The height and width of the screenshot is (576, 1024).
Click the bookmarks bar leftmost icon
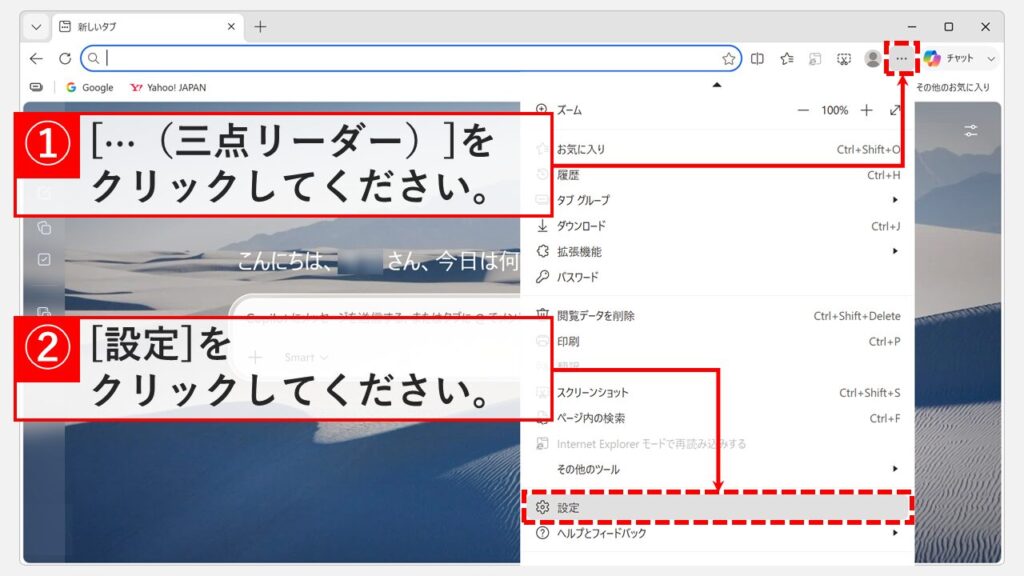[37, 88]
